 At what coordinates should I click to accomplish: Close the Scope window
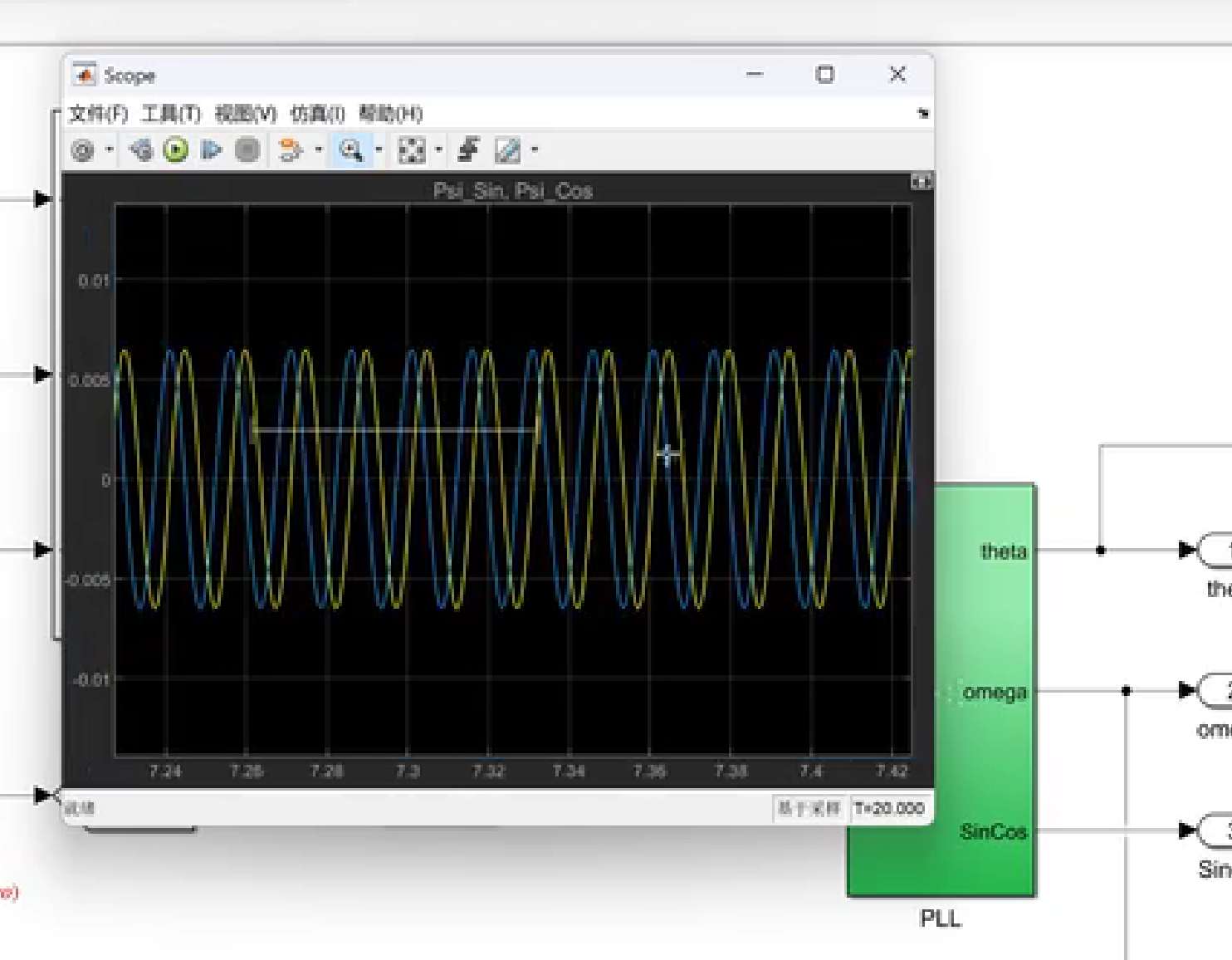point(897,74)
